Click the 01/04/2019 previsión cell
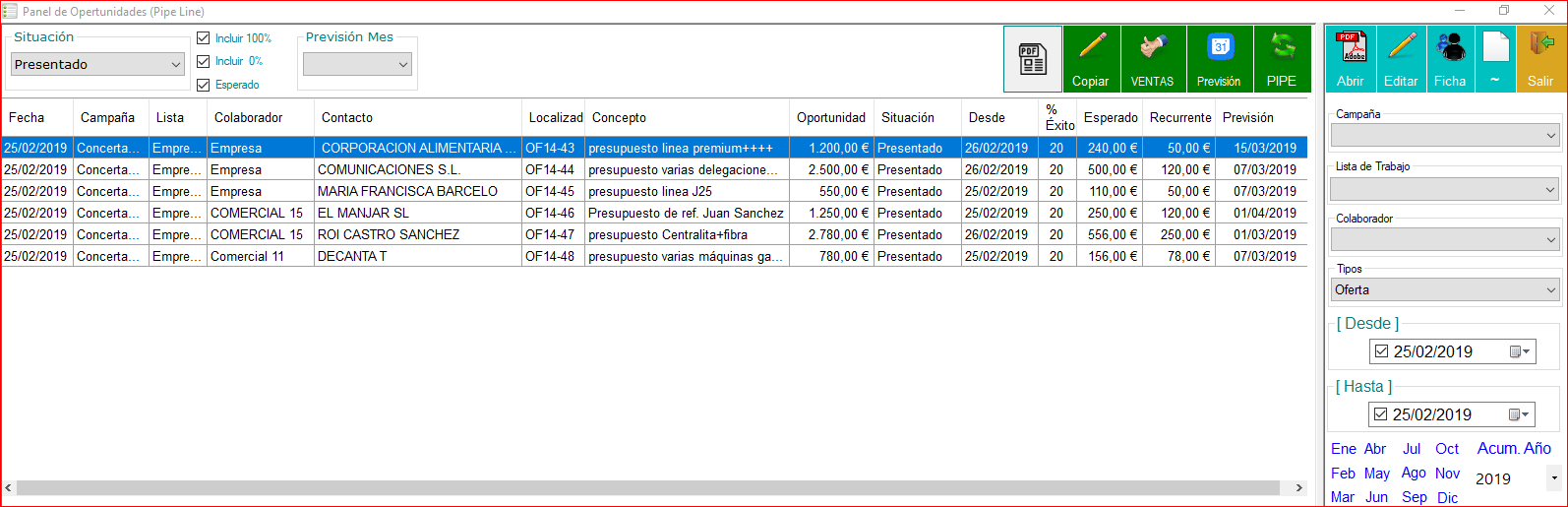The height and width of the screenshot is (507, 1568). pyautogui.click(x=1262, y=213)
